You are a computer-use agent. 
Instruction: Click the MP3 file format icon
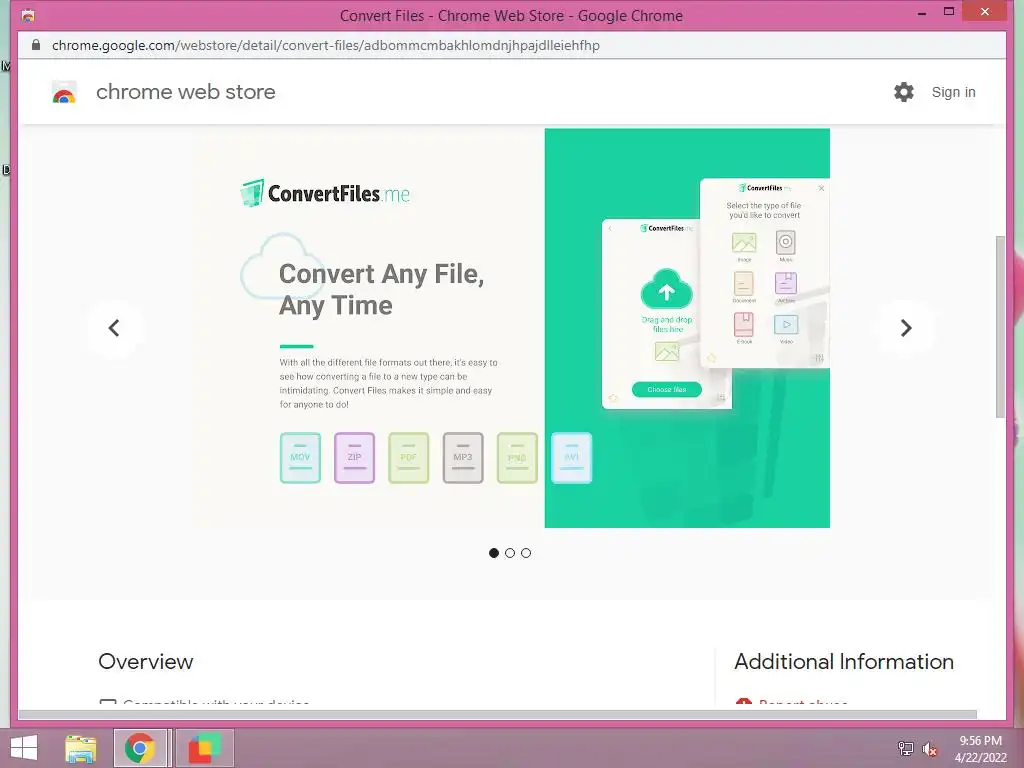click(463, 458)
